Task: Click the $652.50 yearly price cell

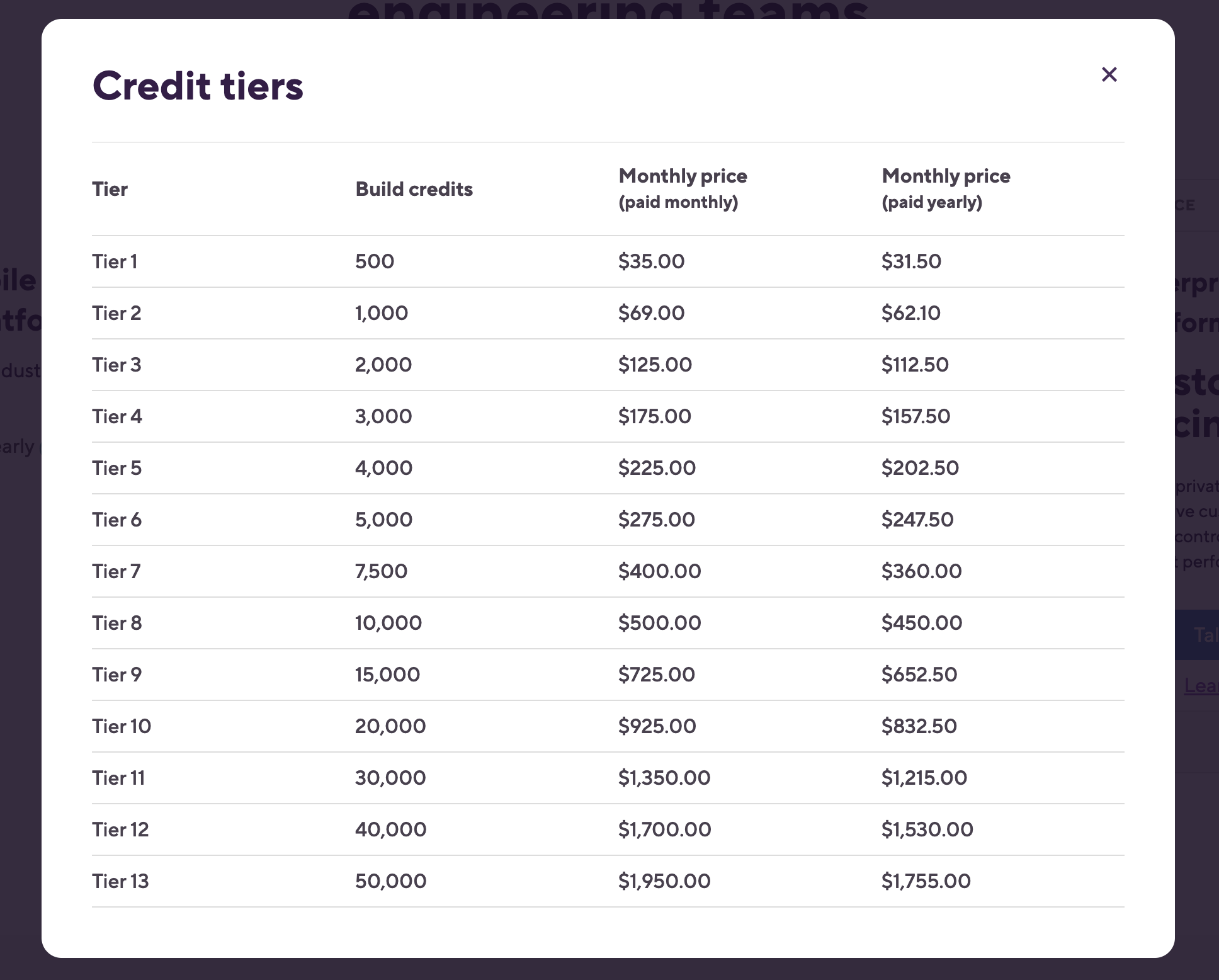Action: [x=919, y=675]
